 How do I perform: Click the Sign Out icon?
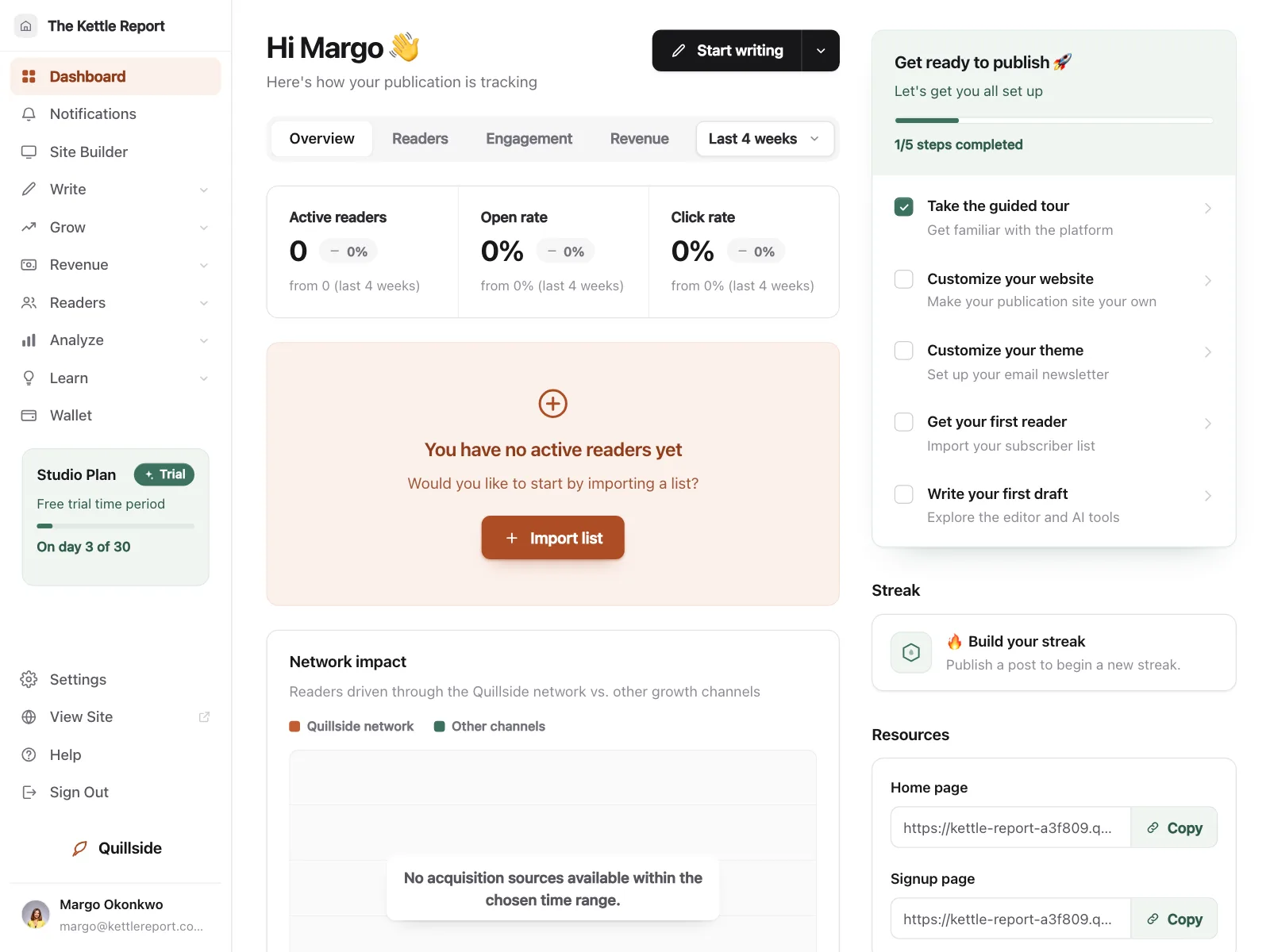[x=29, y=793]
